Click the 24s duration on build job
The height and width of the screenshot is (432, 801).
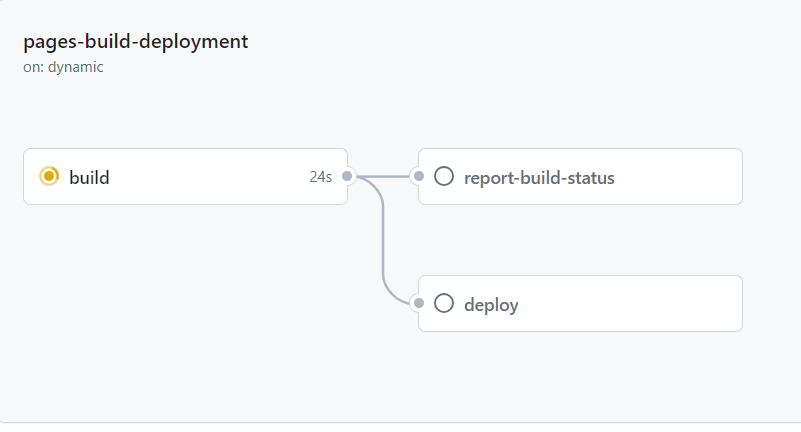(320, 177)
